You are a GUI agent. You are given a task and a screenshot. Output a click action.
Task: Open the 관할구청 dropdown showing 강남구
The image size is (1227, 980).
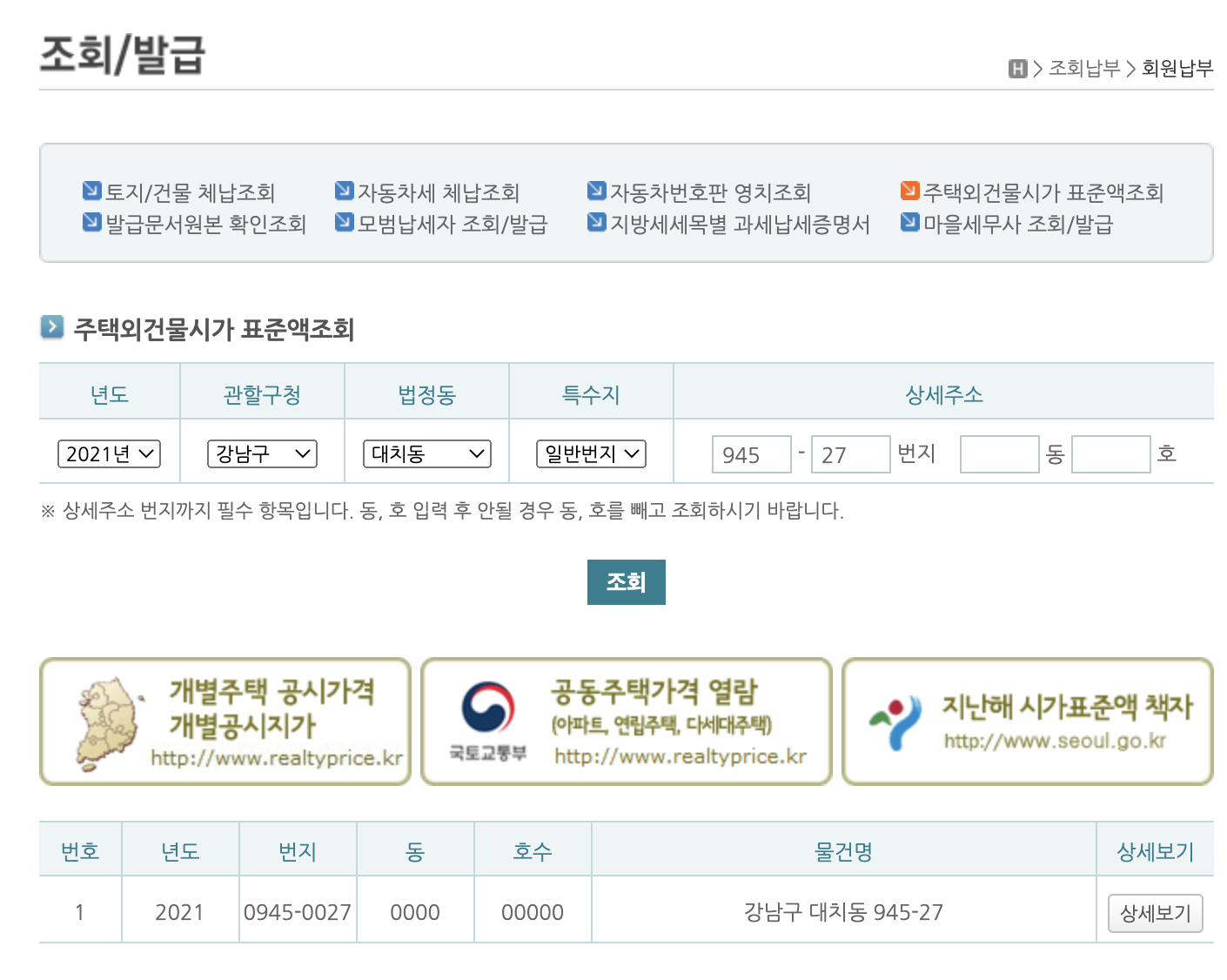pos(262,453)
